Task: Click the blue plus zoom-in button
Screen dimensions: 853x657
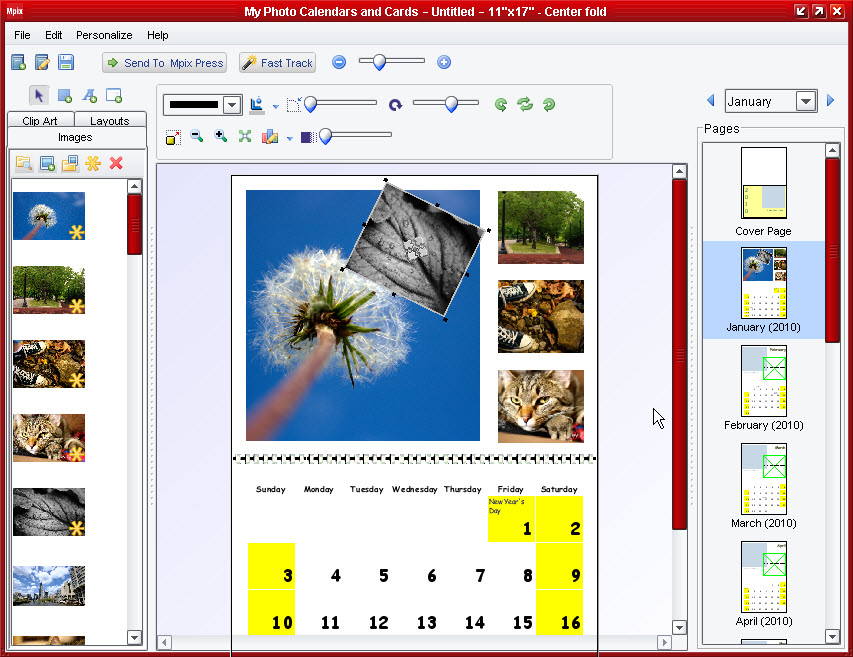Action: coord(444,62)
